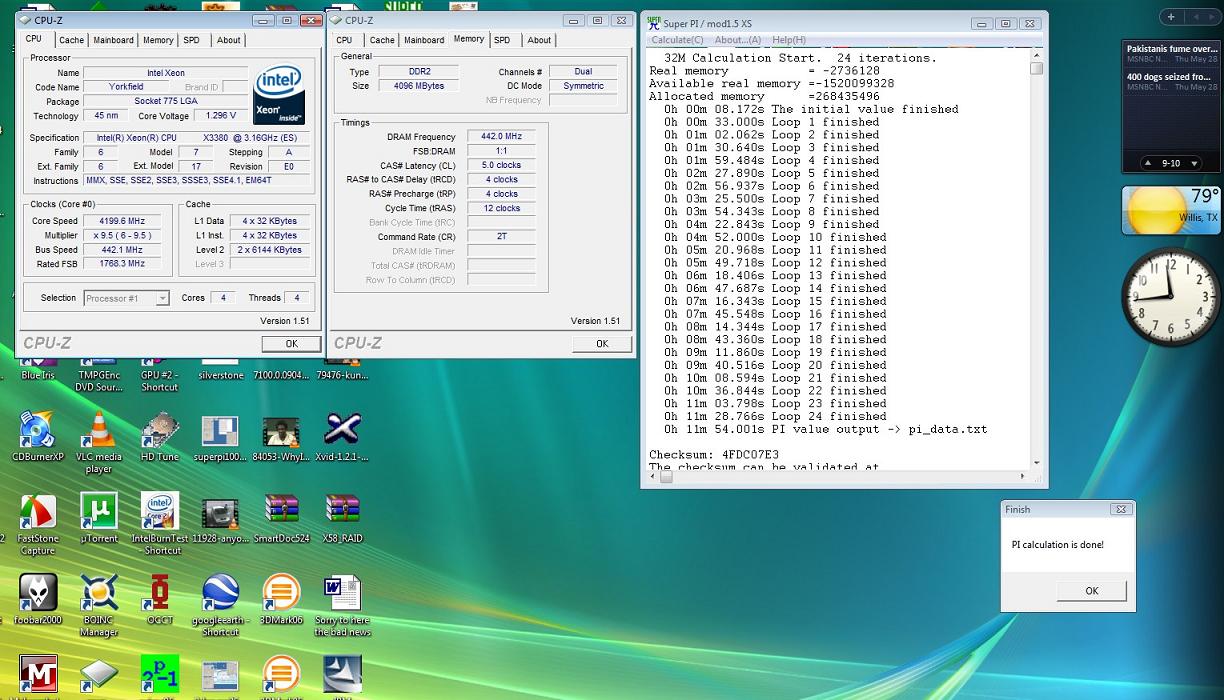Click the Super PI horizontal scroll right arrow

1022,479
